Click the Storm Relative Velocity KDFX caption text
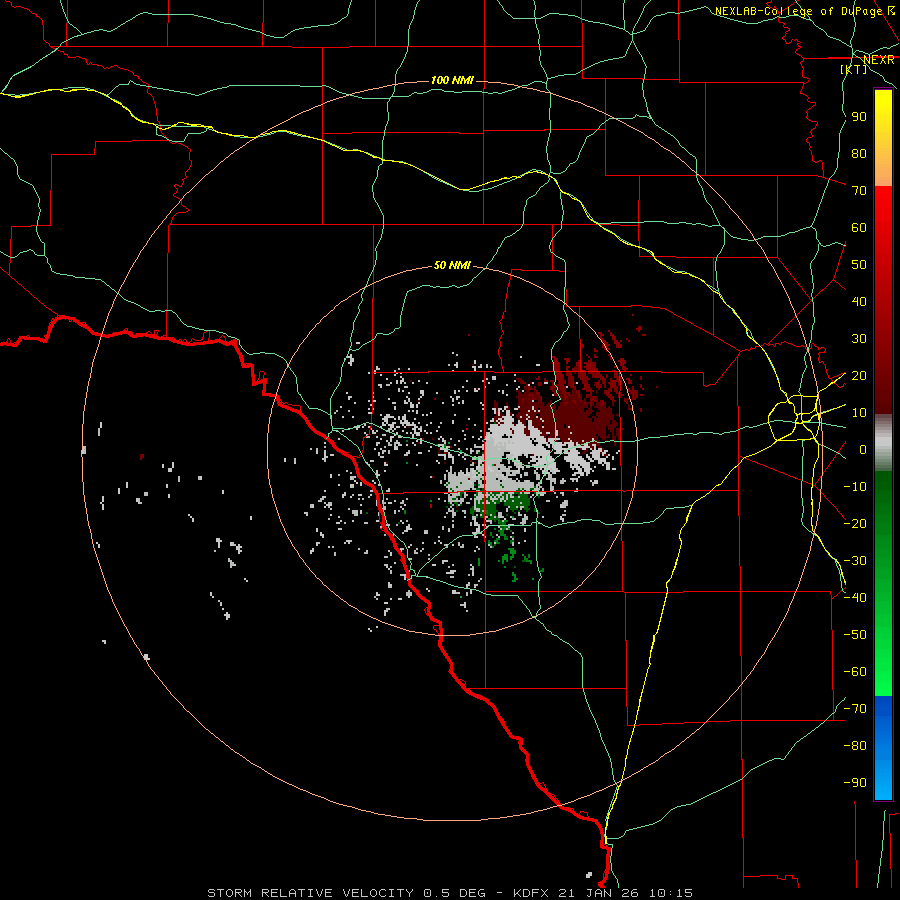Image resolution: width=900 pixels, height=900 pixels. 450,893
